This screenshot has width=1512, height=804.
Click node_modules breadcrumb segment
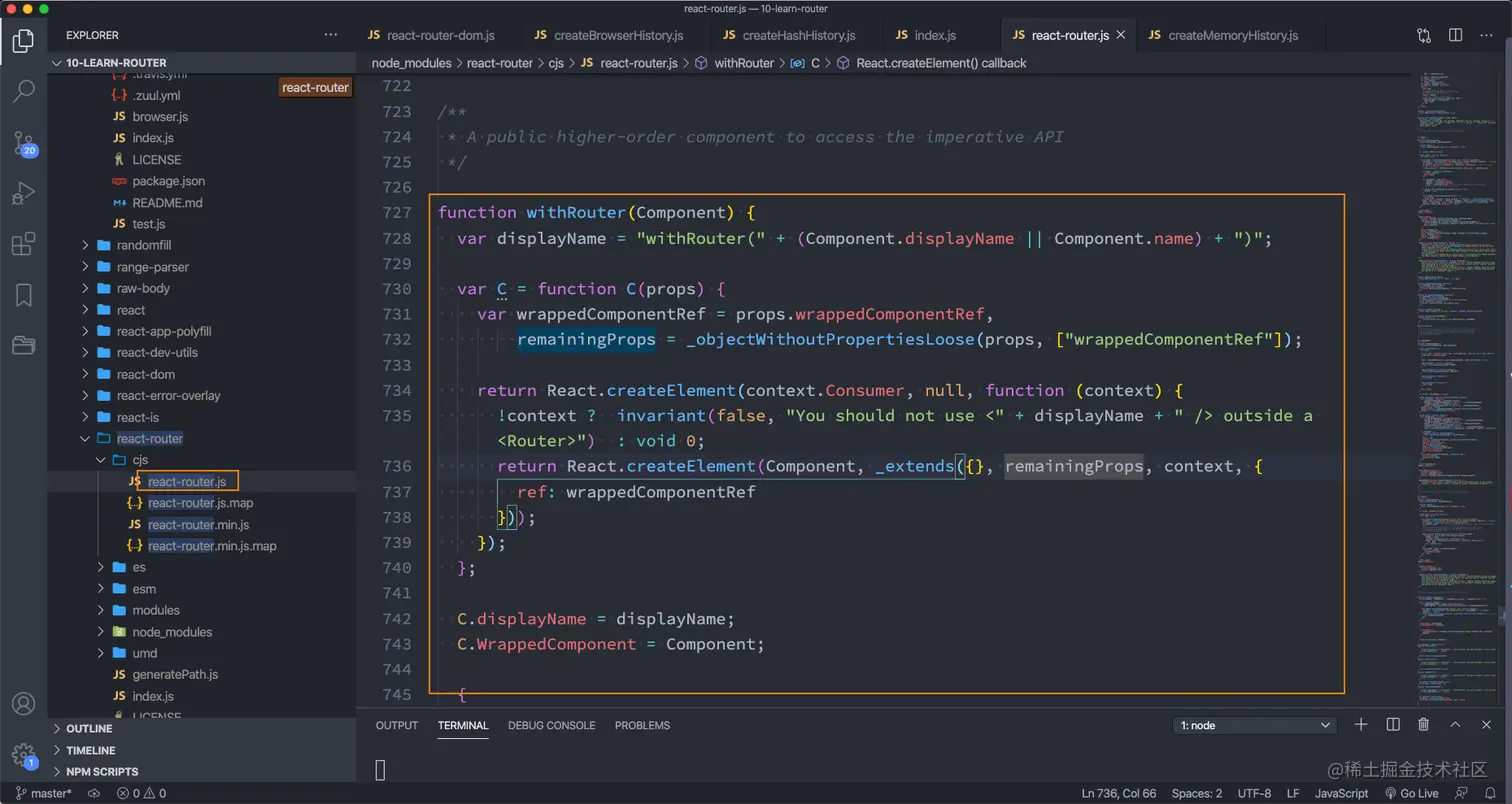(412, 62)
